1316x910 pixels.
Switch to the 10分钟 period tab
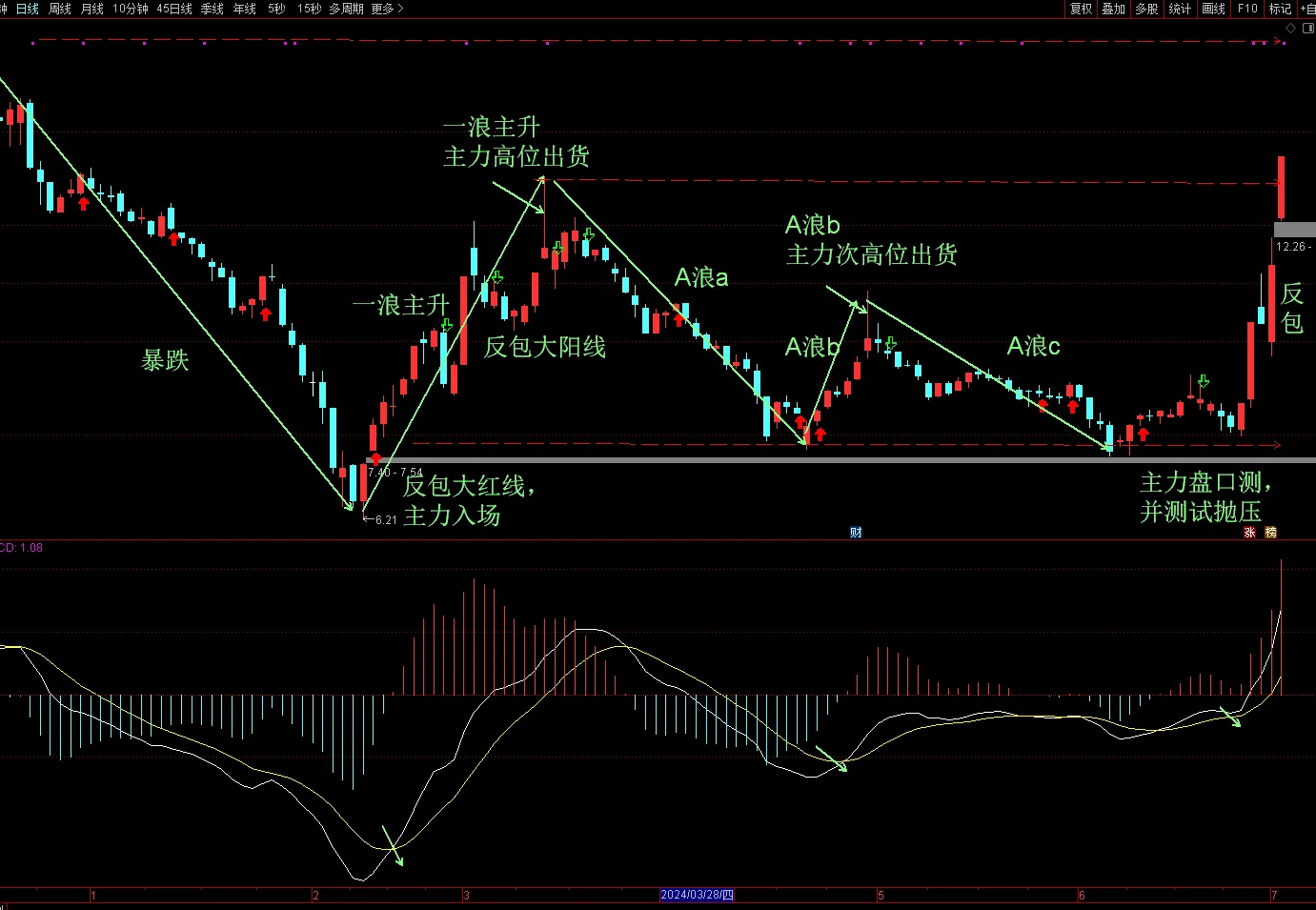coord(131,9)
